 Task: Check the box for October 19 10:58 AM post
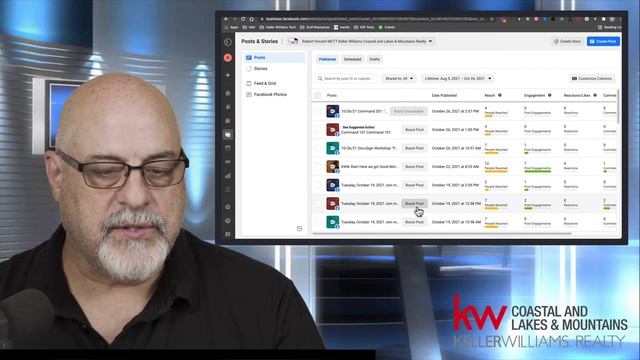tap(318, 222)
